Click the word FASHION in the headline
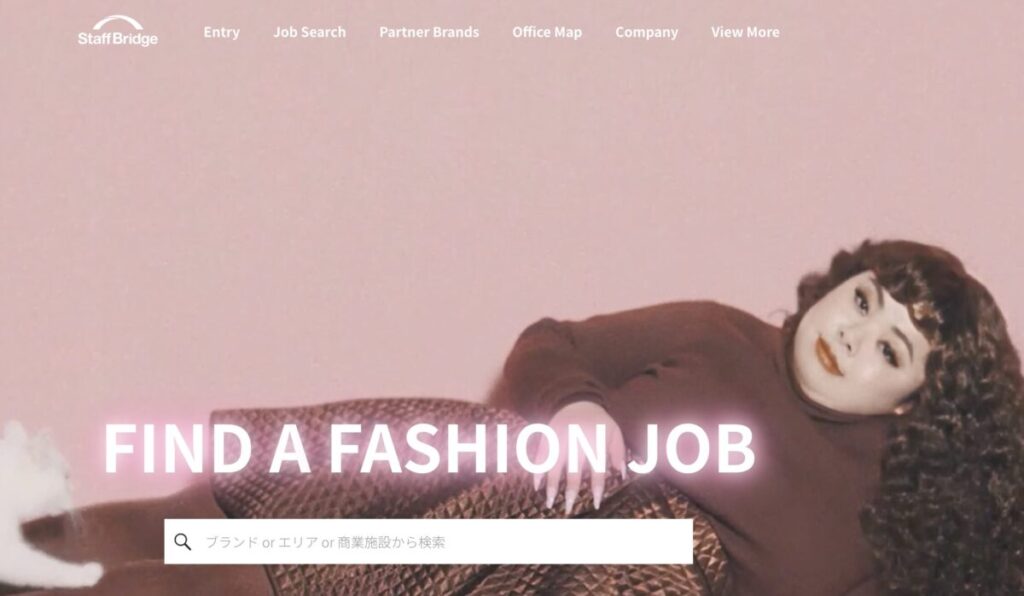 pyautogui.click(x=468, y=448)
